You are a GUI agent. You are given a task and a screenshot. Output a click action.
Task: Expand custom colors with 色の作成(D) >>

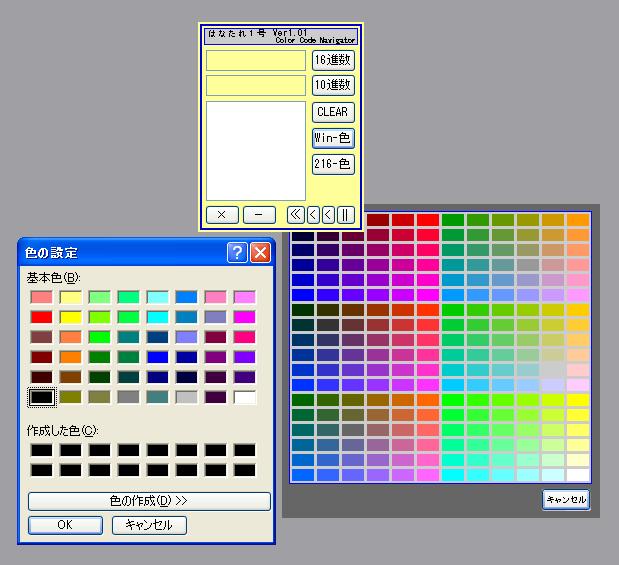(149, 501)
